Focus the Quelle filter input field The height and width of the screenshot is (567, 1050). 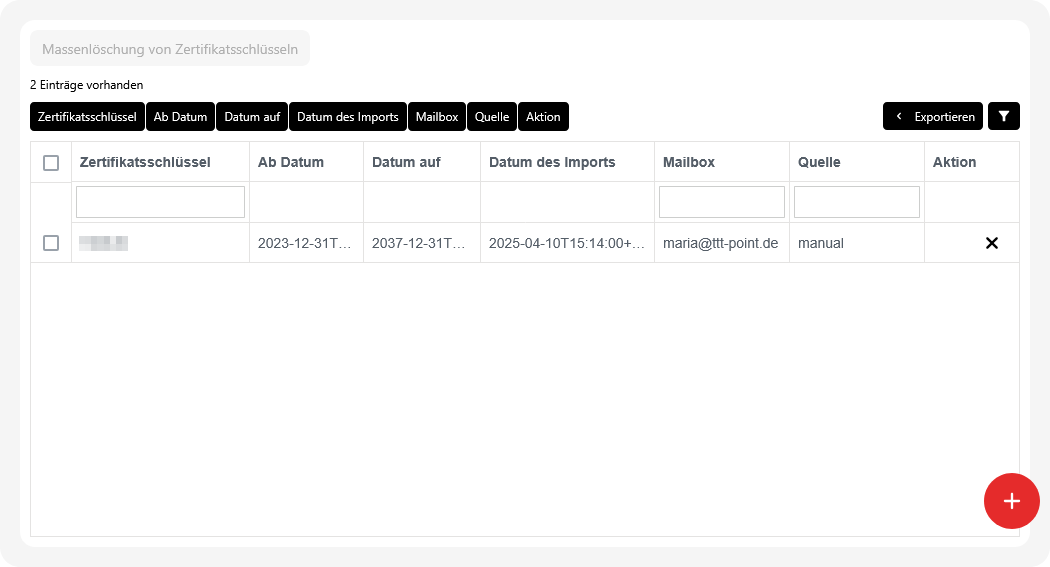point(856,202)
